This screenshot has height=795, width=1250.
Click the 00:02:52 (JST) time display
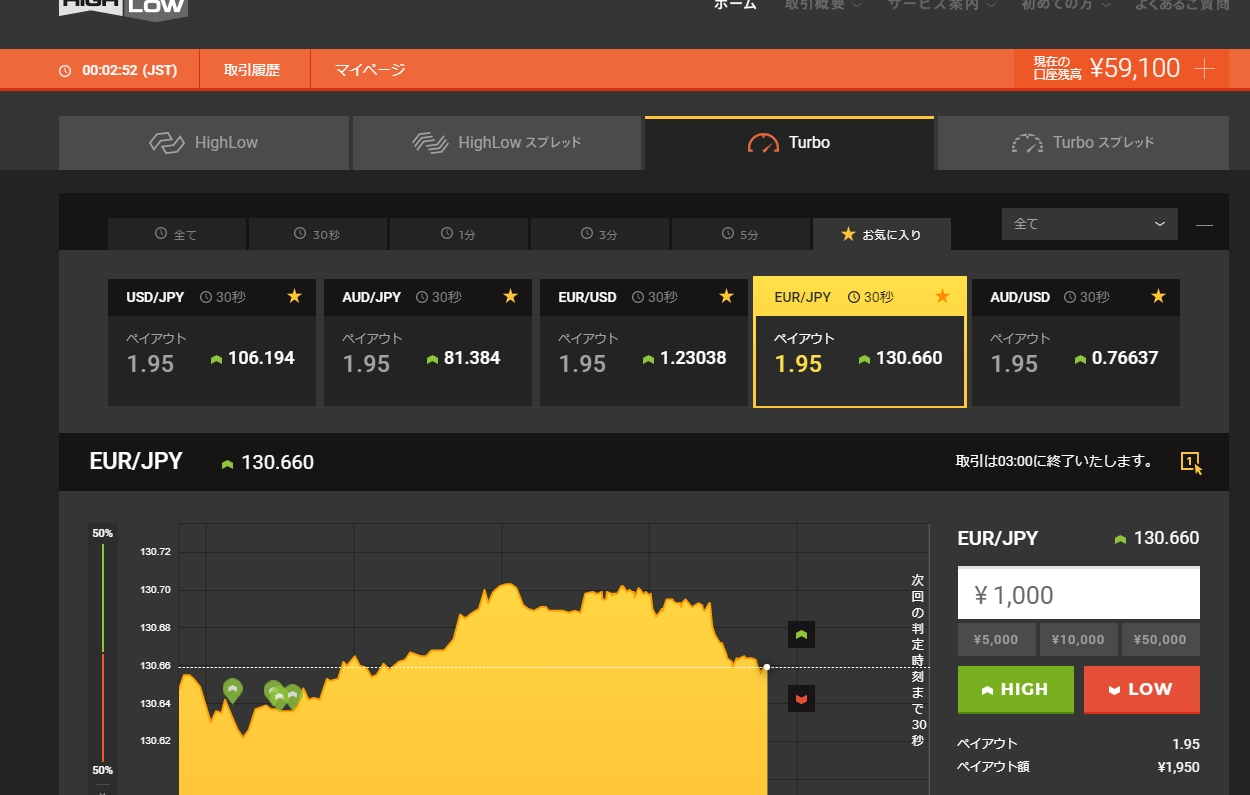point(130,71)
